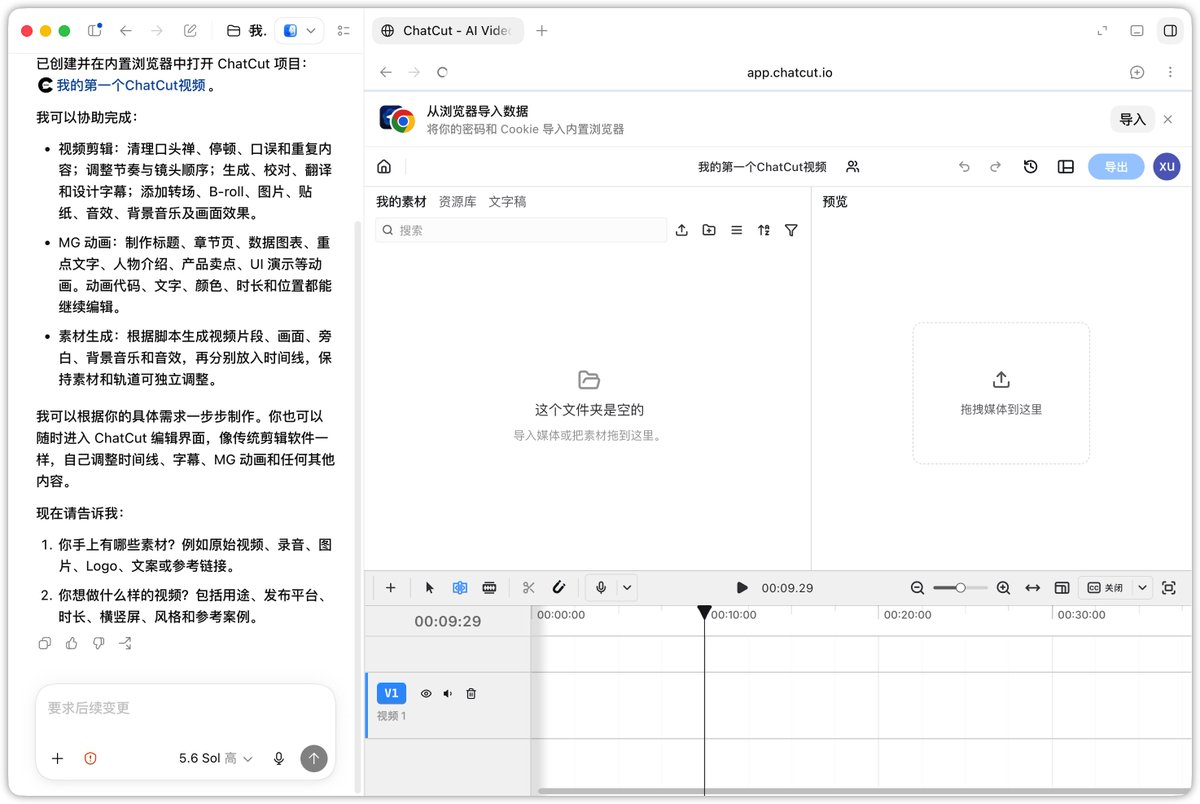This screenshot has width=1200, height=804.
Task: Change ChatCut panel layout icon
Action: [1066, 167]
